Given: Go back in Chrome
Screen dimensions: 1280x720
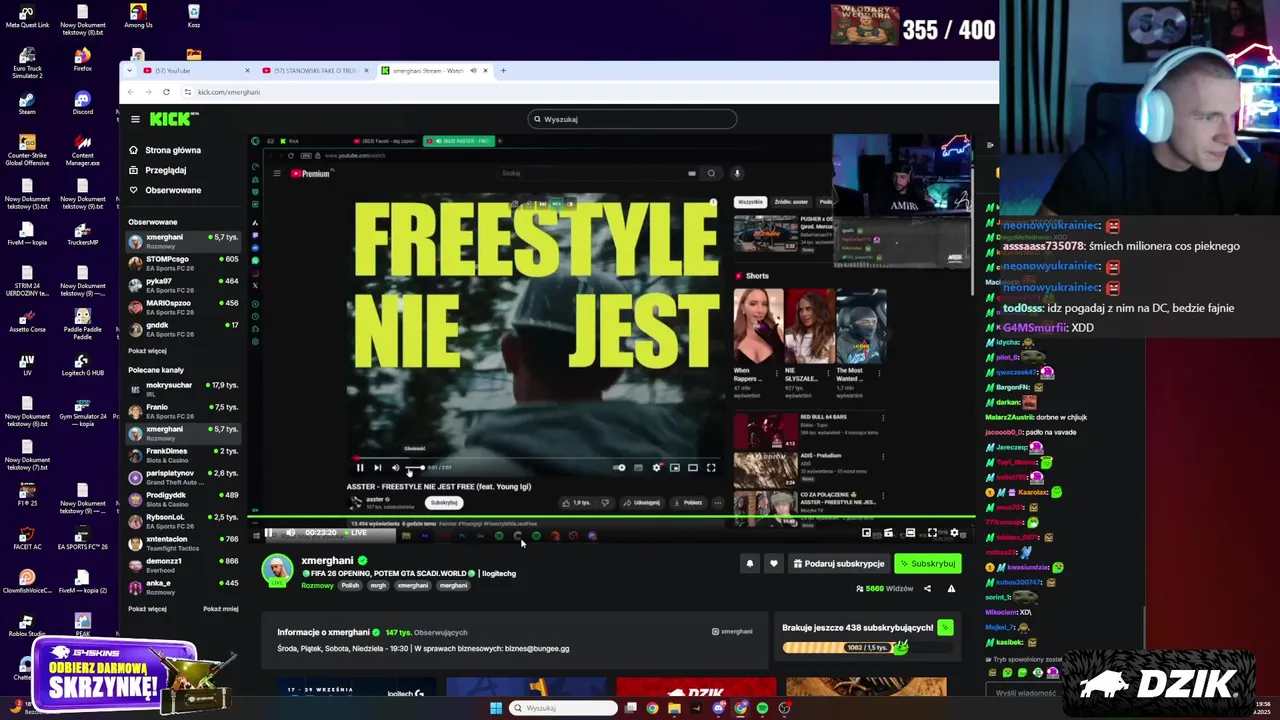Looking at the screenshot, I should tap(130, 92).
